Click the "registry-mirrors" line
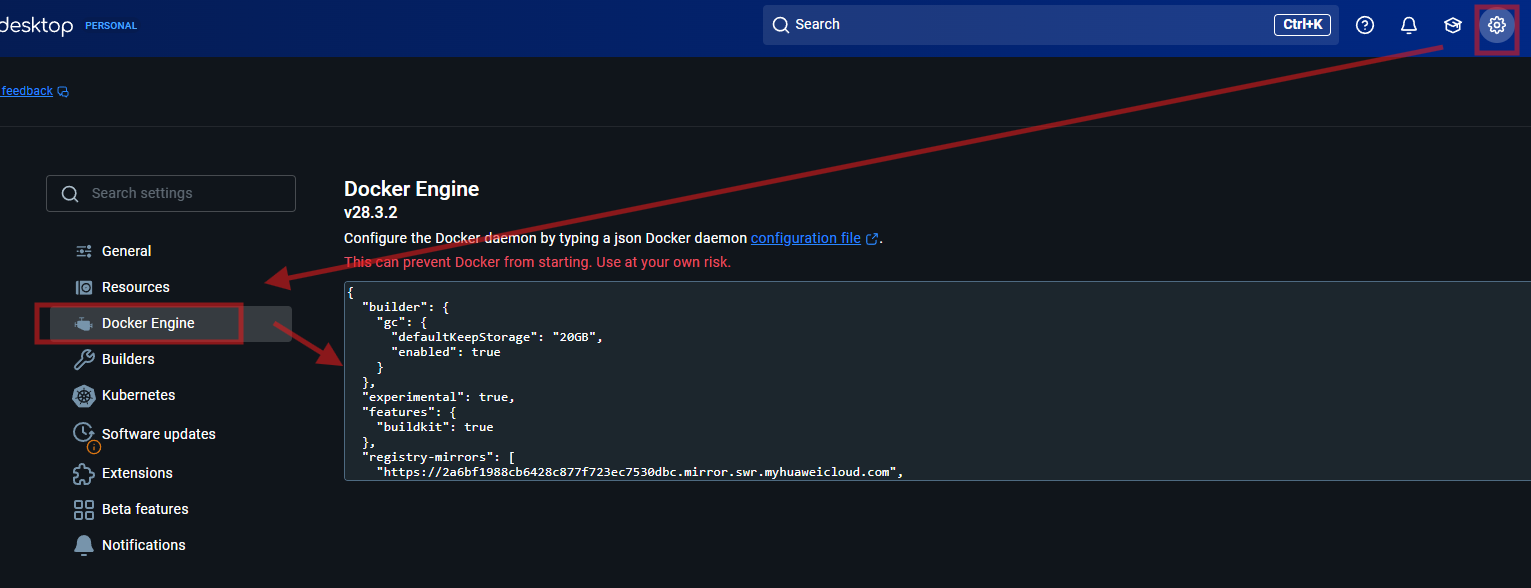The image size is (1531, 588). click(x=438, y=457)
